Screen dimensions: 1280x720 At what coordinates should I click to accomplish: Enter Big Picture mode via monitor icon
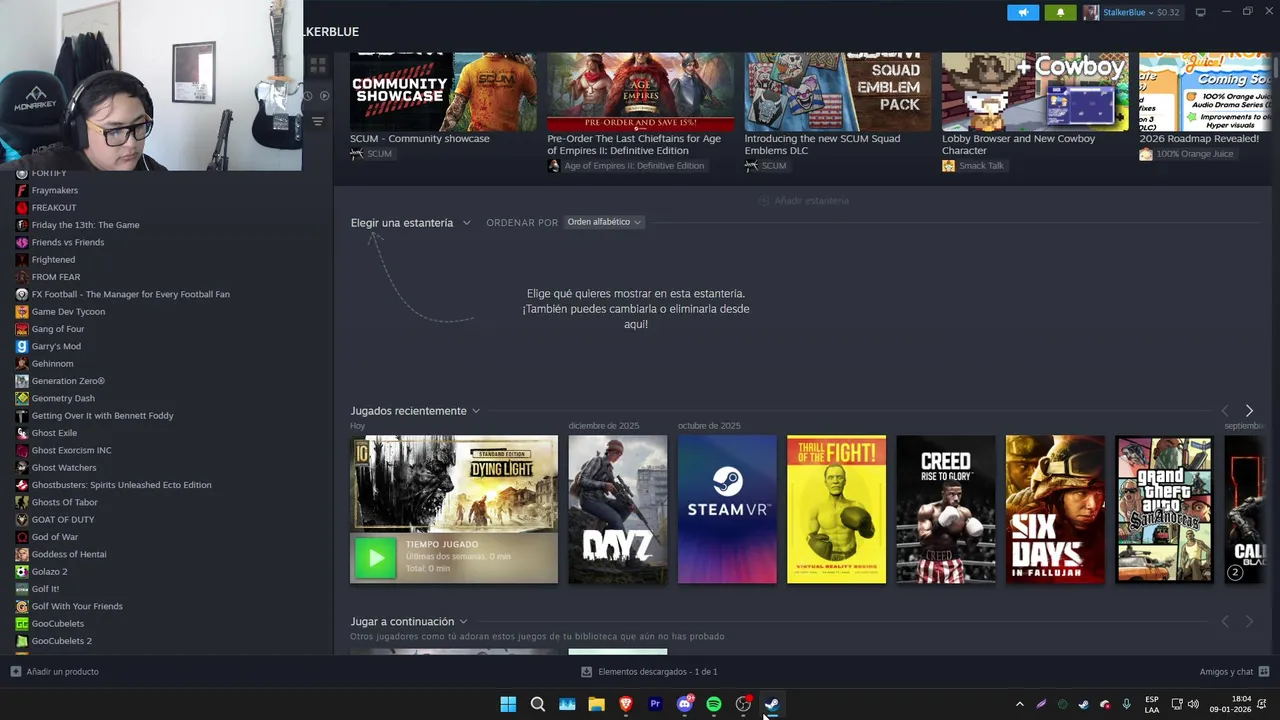tap(1200, 12)
